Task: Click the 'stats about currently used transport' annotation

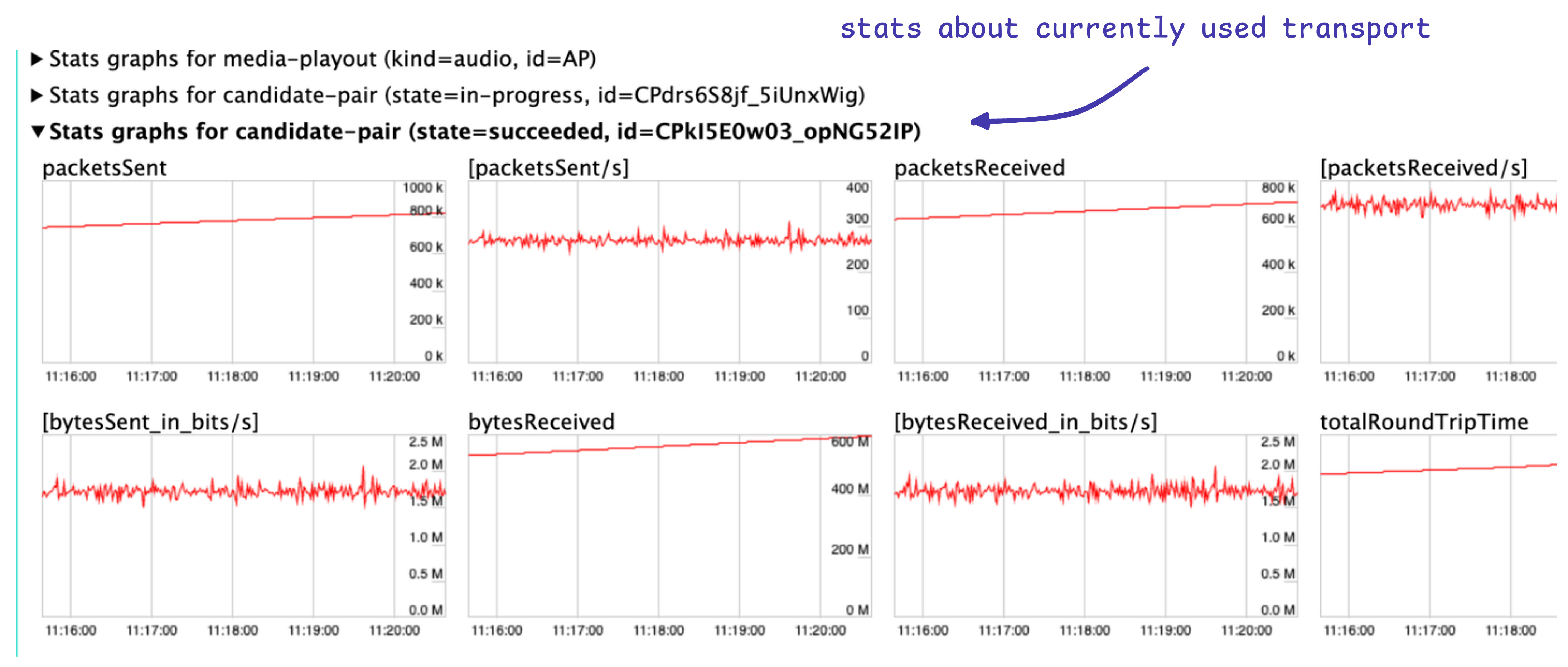Action: click(x=1134, y=29)
